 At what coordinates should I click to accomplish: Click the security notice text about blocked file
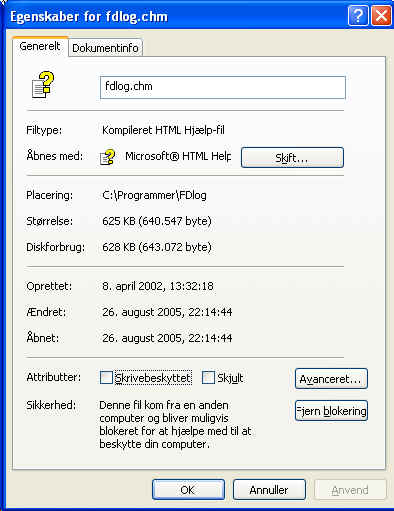tap(175, 424)
